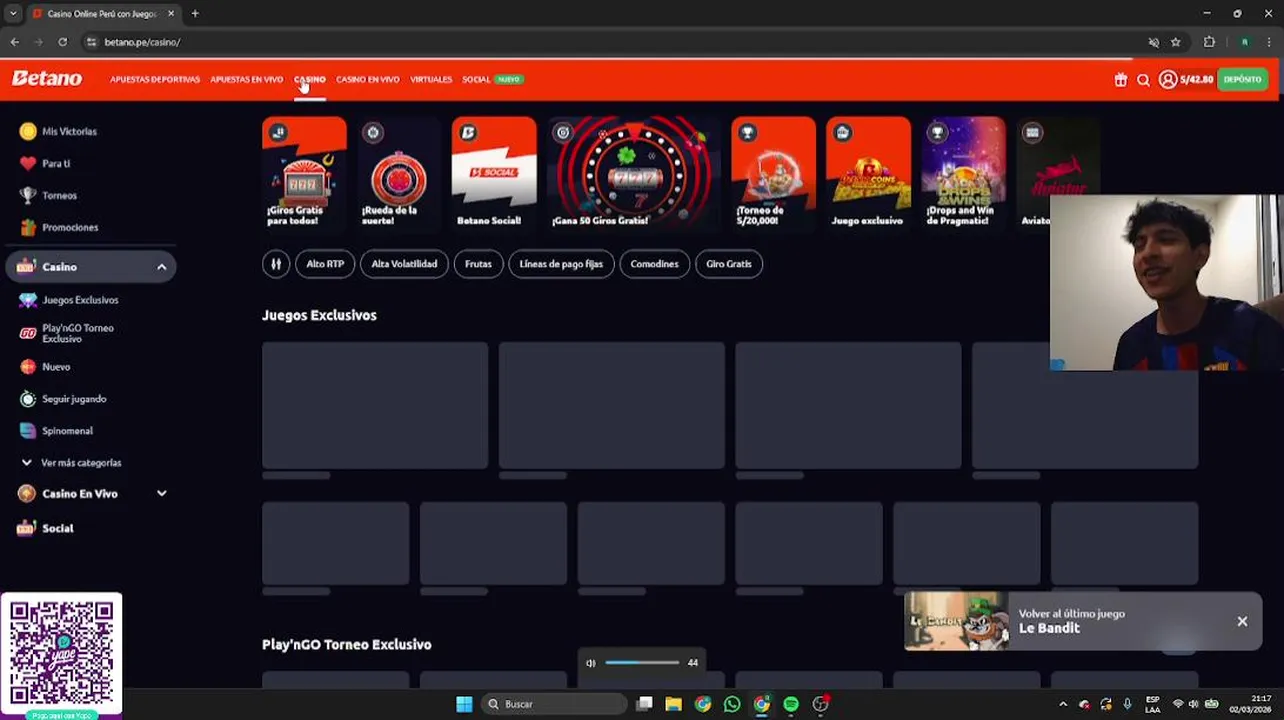Open the filters slider icon button

276,264
